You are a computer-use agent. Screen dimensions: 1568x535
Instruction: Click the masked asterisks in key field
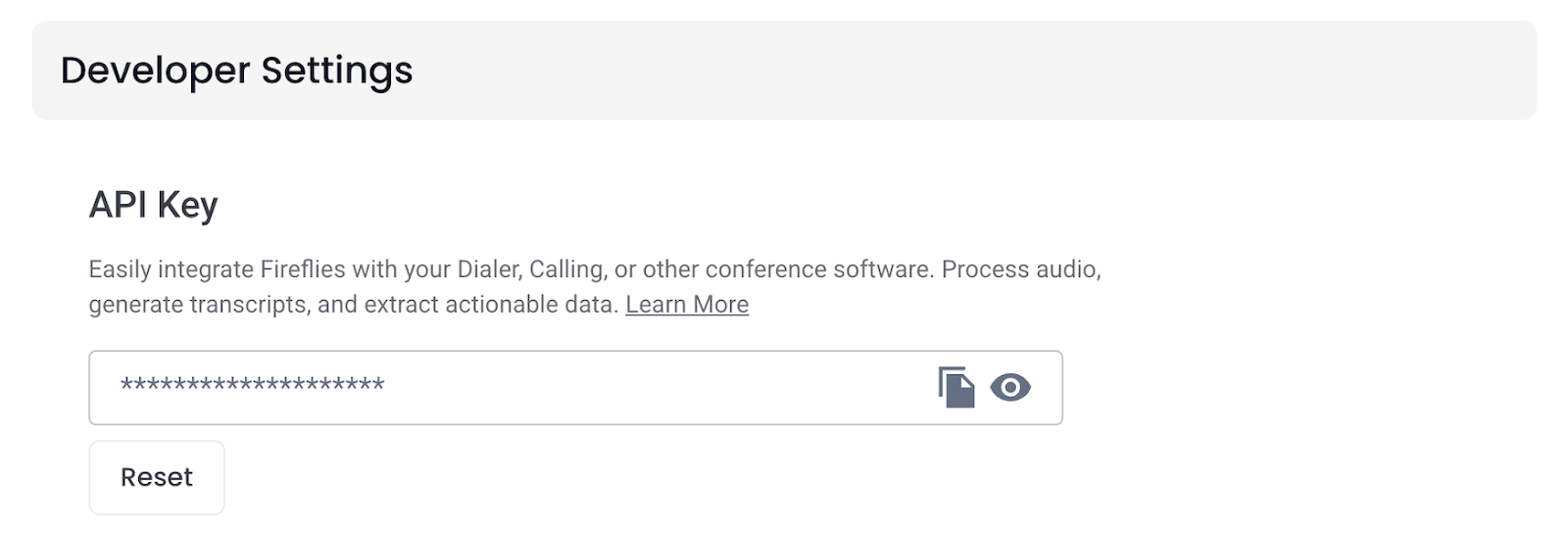tap(252, 385)
